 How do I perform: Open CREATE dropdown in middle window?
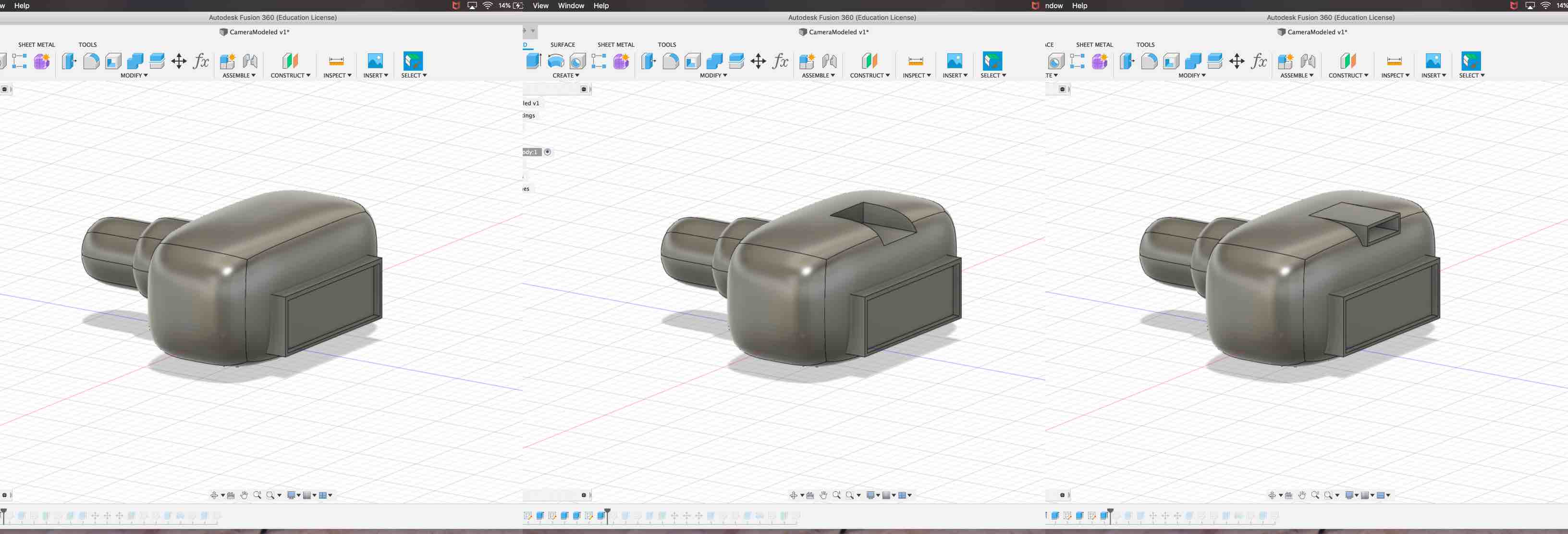coord(565,75)
